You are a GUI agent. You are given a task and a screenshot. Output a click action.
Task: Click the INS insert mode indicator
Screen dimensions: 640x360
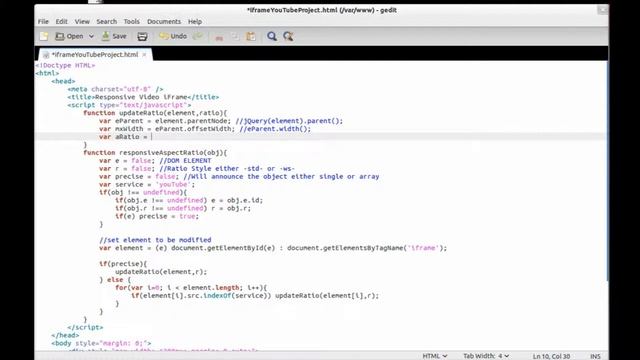click(x=595, y=356)
